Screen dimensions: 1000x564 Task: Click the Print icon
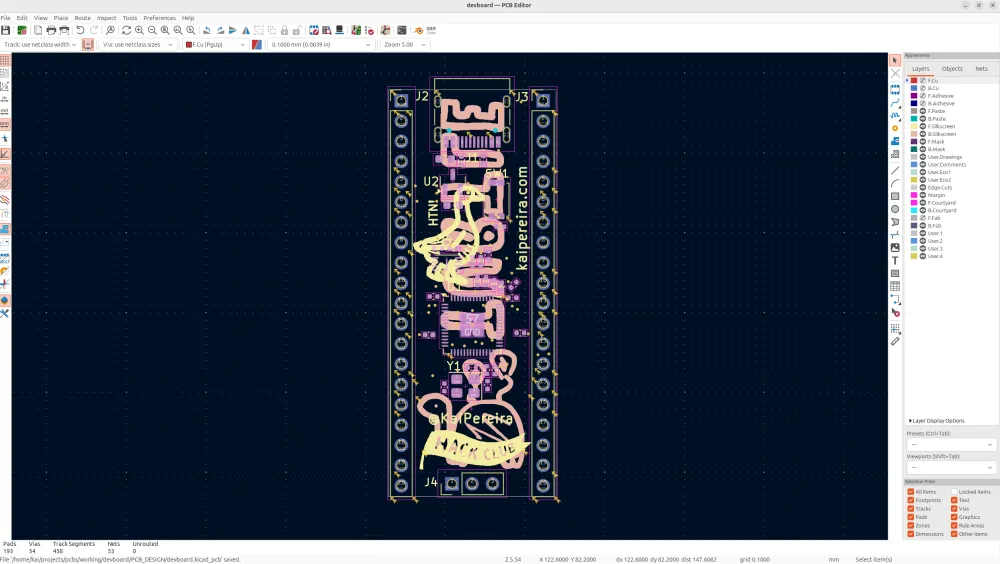pos(51,31)
